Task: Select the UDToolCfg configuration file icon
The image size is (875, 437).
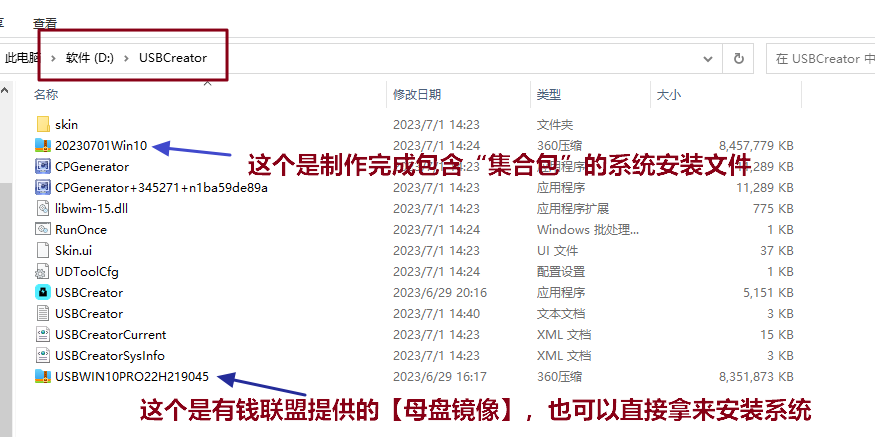Action: [42, 271]
